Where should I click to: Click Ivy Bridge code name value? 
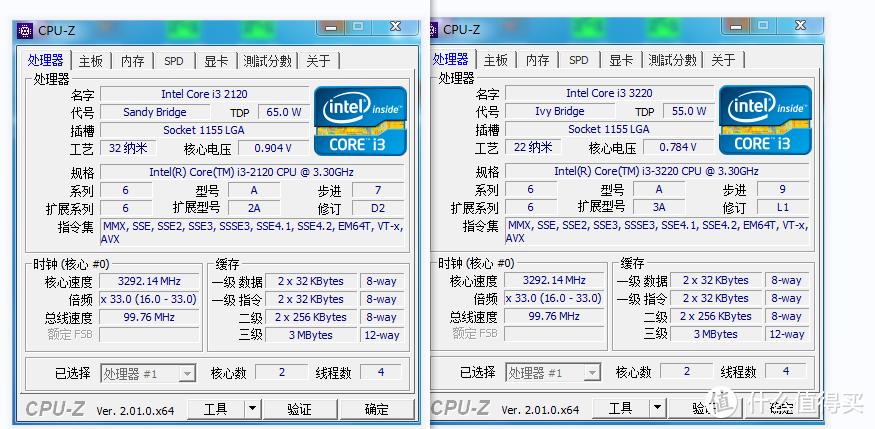560,111
